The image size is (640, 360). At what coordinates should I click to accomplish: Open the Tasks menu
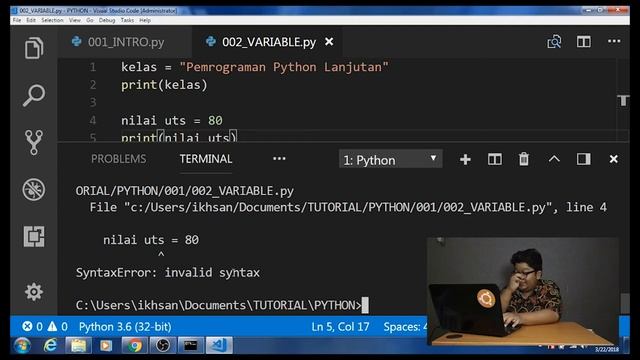[x=127, y=20]
